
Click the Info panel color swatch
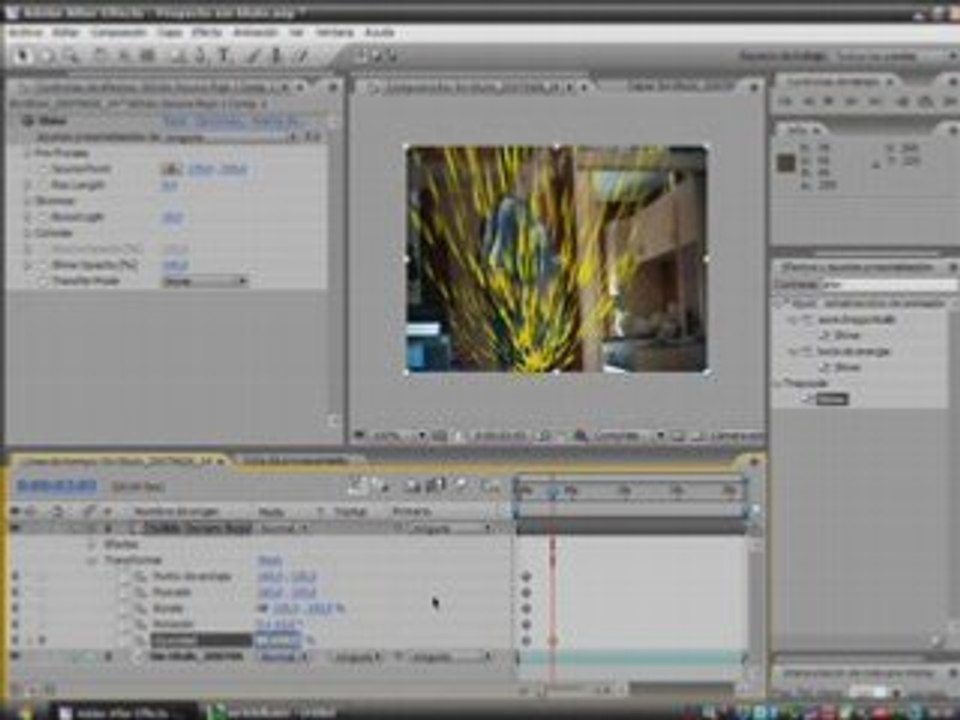(786, 163)
